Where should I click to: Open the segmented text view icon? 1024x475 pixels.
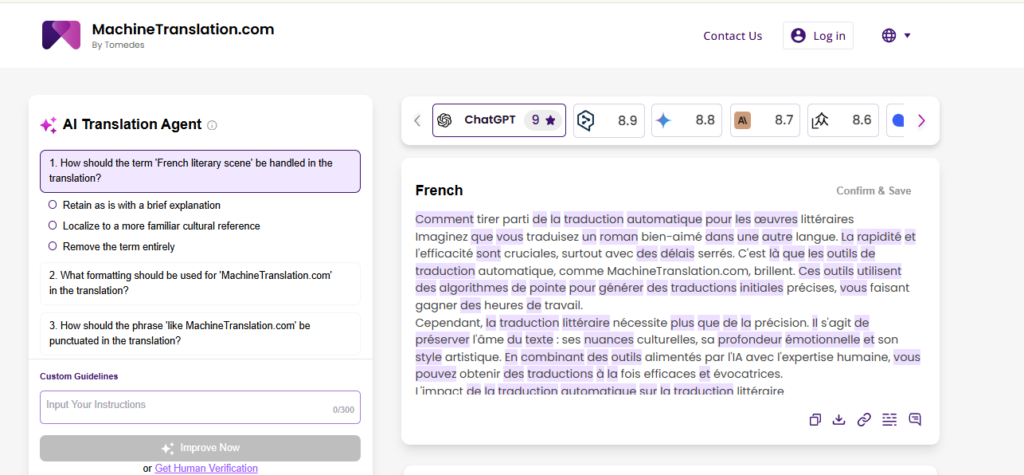click(889, 420)
